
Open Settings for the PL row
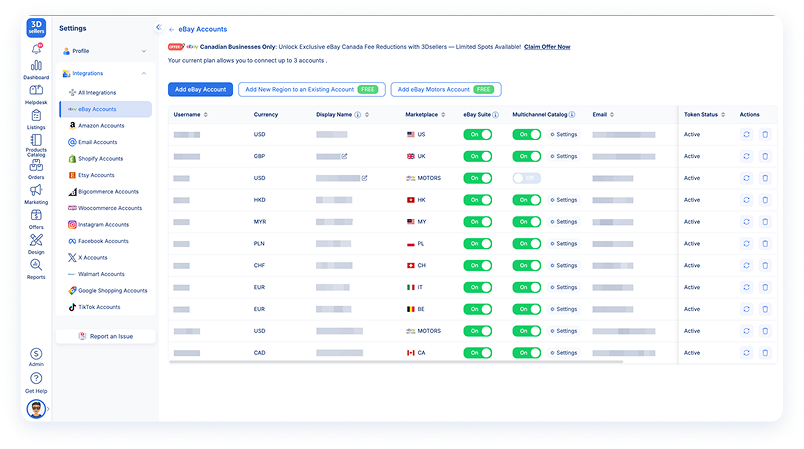tap(564, 243)
